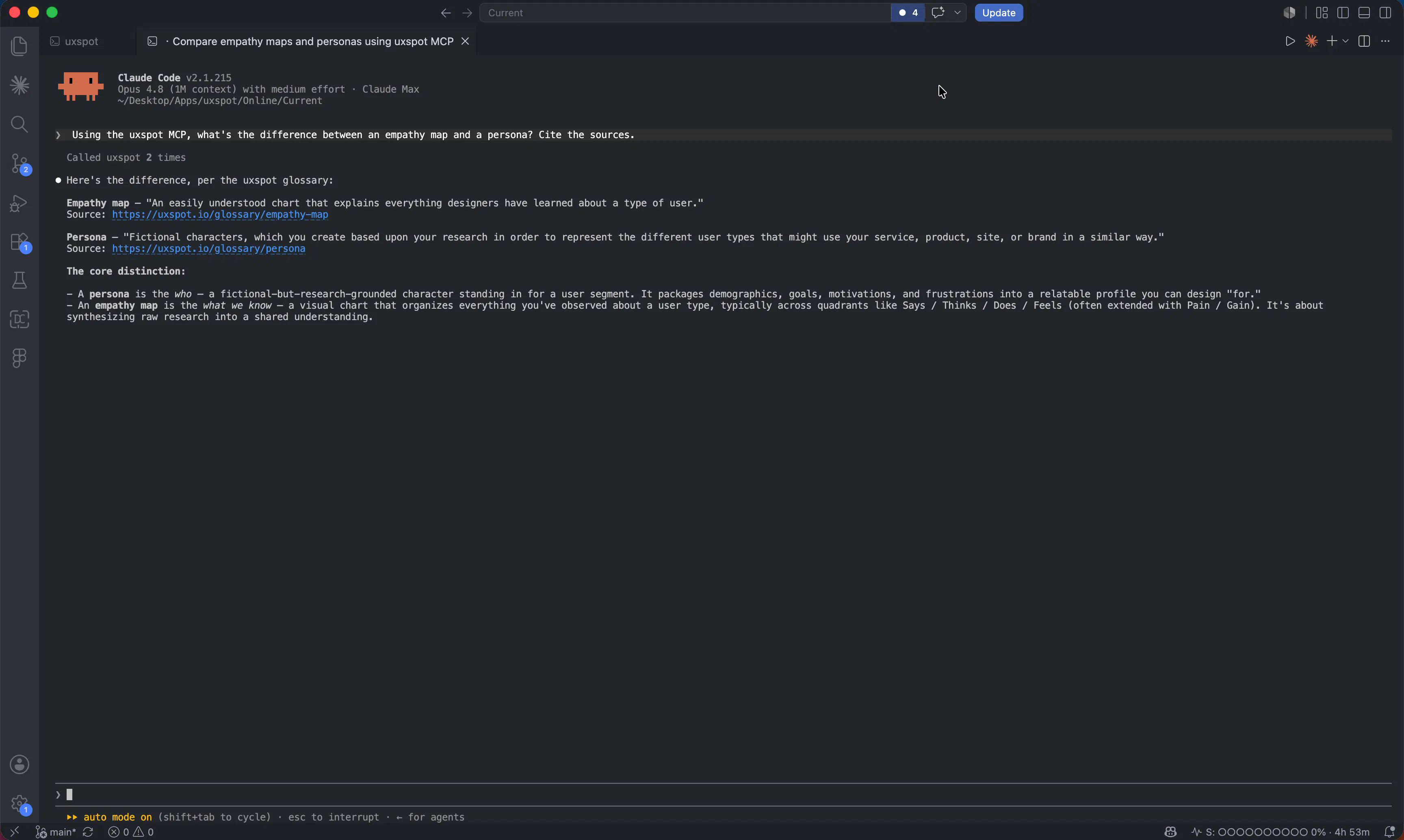The image size is (1404, 840).
Task: Open the Testing flask view
Action: coord(19,280)
